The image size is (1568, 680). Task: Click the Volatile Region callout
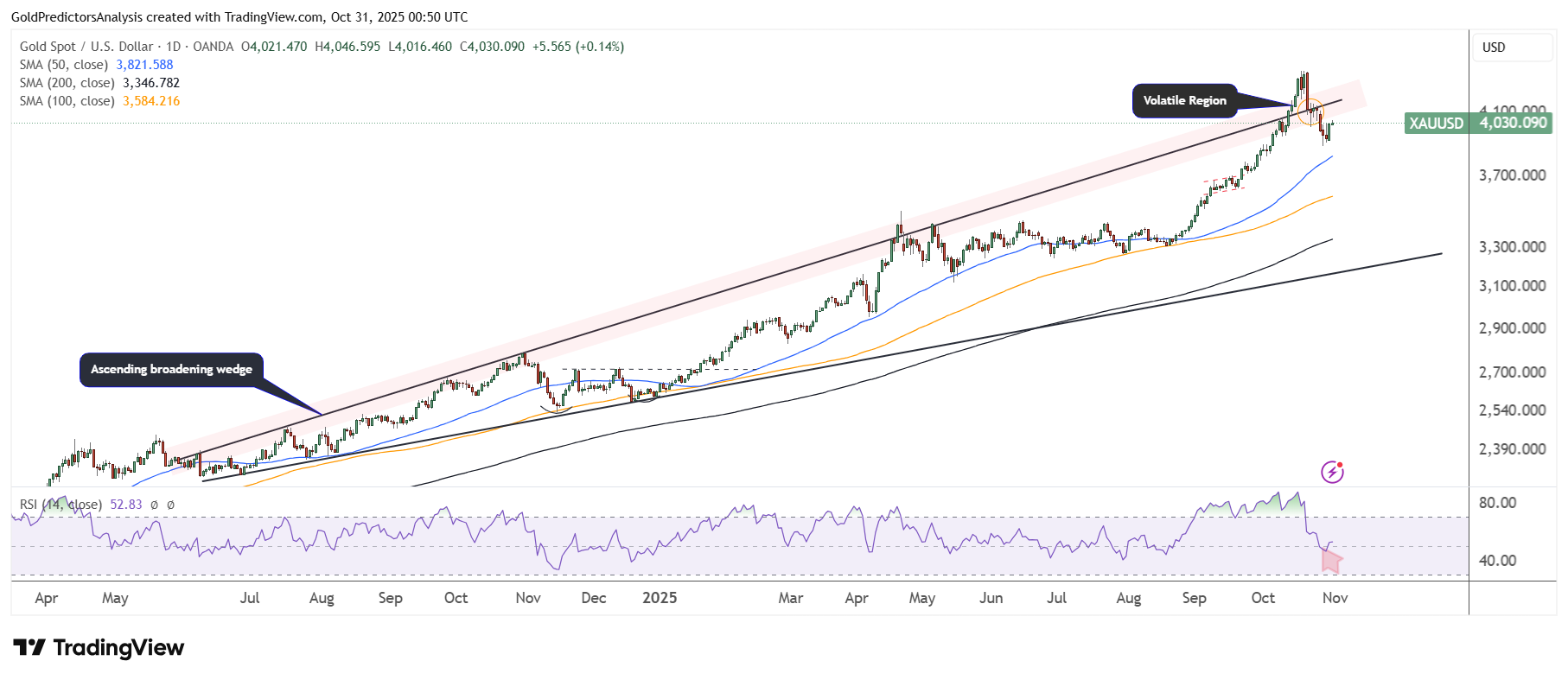click(1184, 101)
